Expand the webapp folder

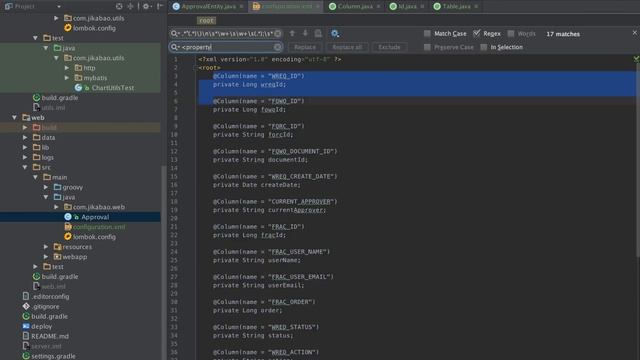click(46, 257)
